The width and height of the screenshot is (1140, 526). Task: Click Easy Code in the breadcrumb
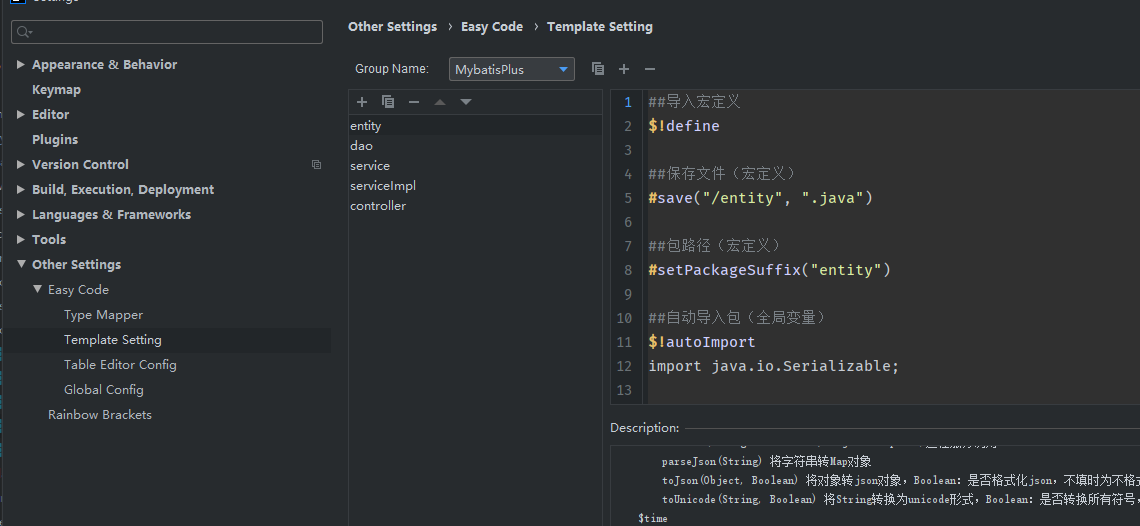491,26
